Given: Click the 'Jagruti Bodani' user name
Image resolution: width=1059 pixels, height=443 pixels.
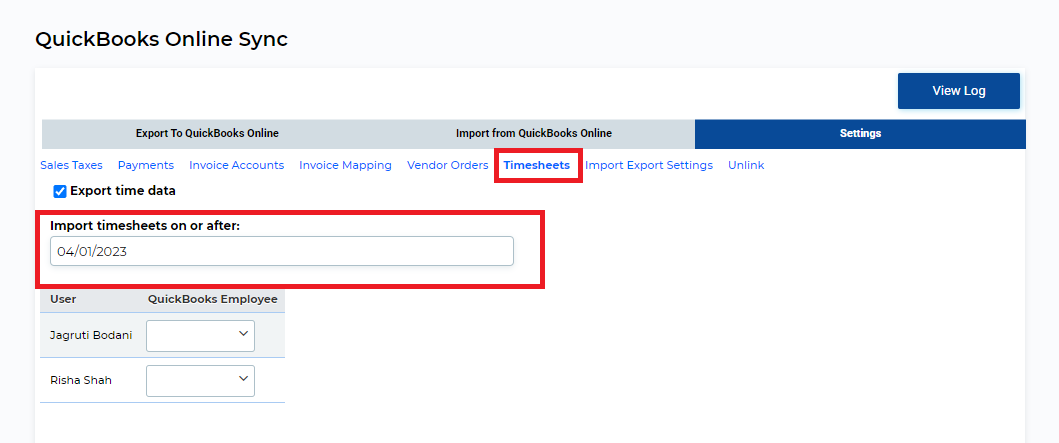Looking at the screenshot, I should tap(91, 336).
